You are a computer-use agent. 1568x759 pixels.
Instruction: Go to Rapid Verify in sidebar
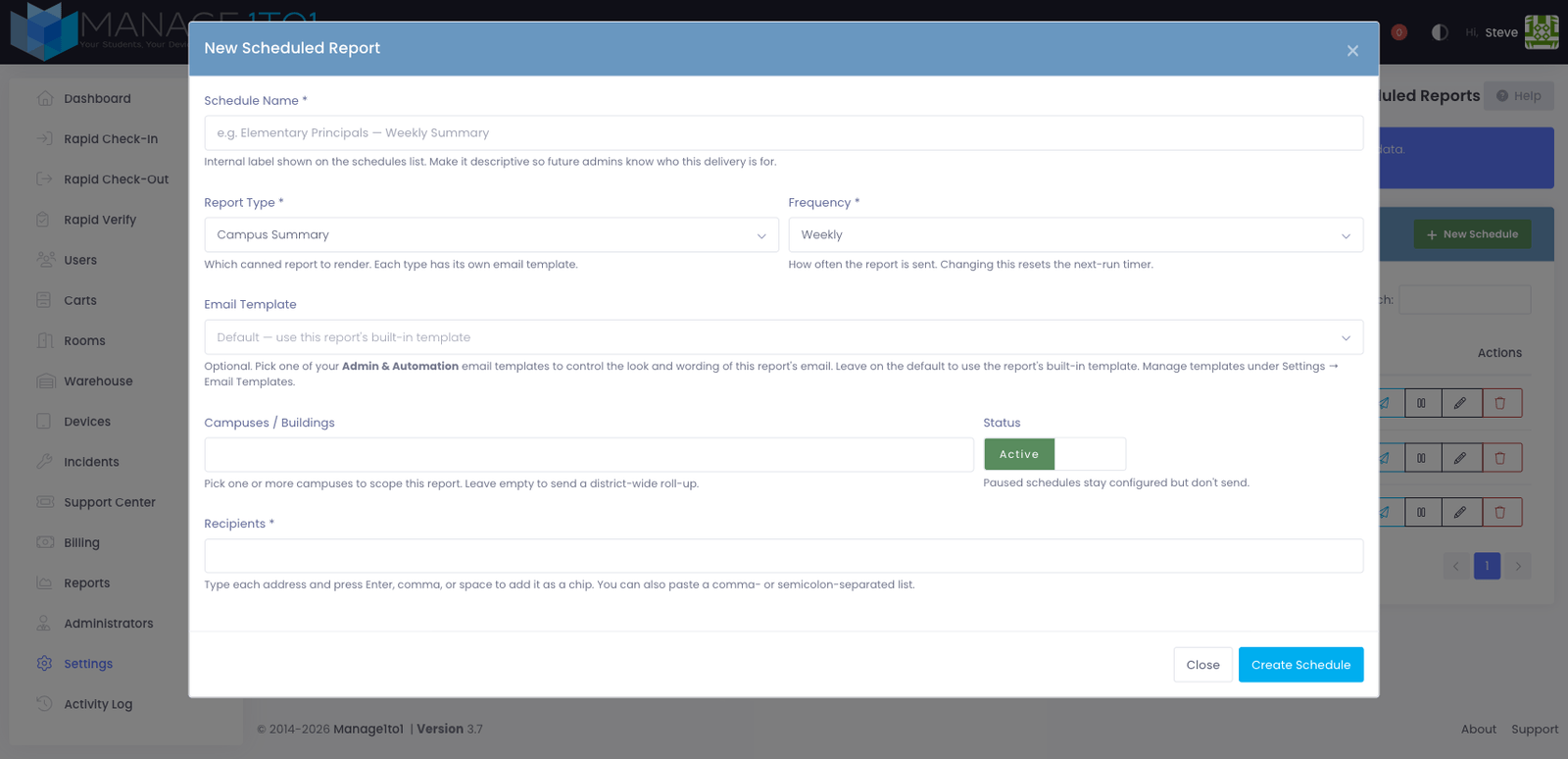click(100, 220)
